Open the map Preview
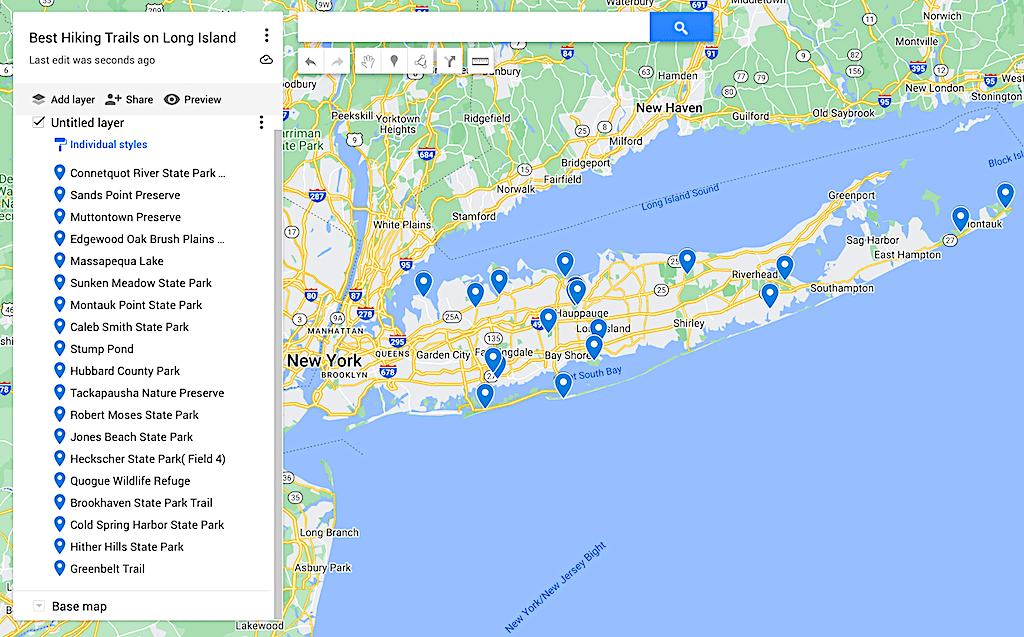 (193, 99)
